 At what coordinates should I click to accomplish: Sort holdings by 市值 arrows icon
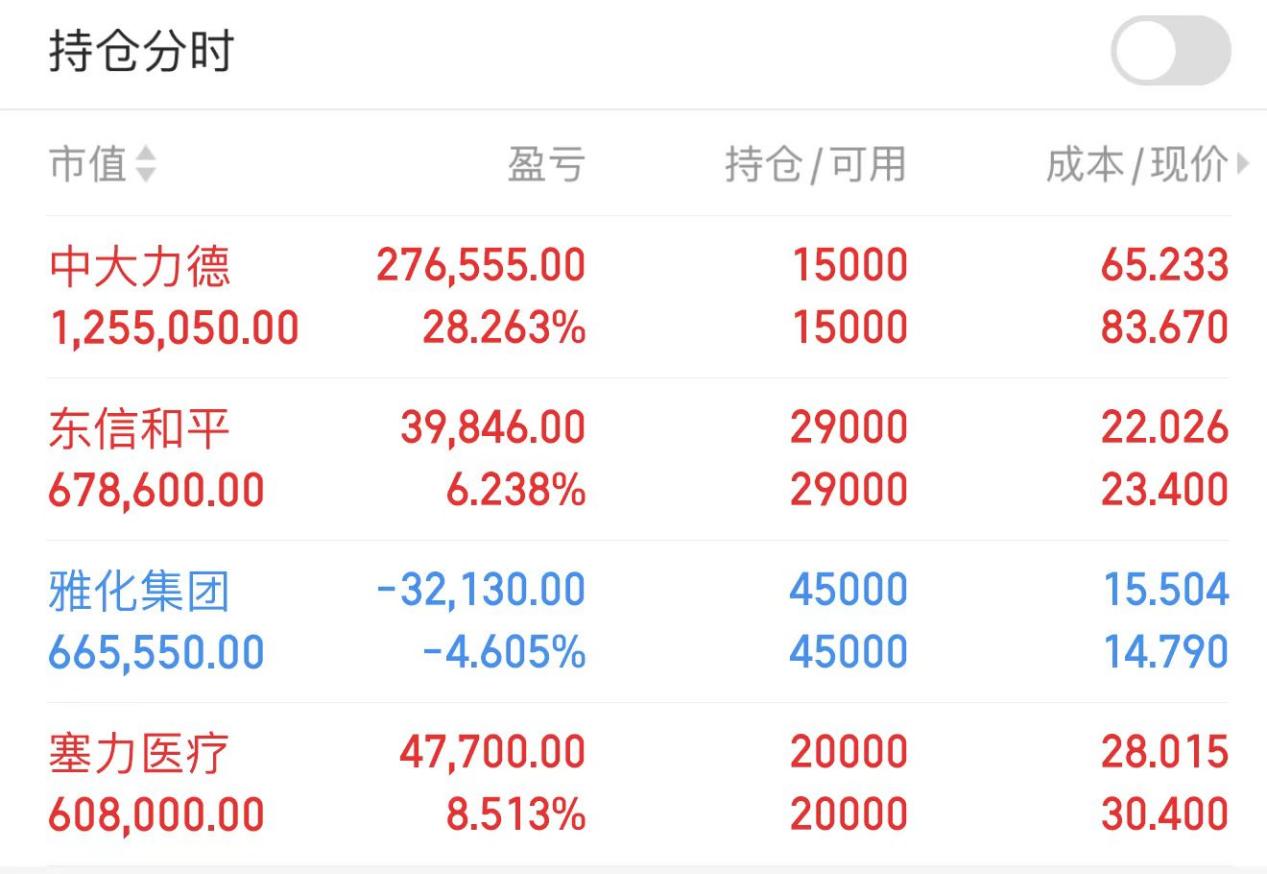(146, 165)
